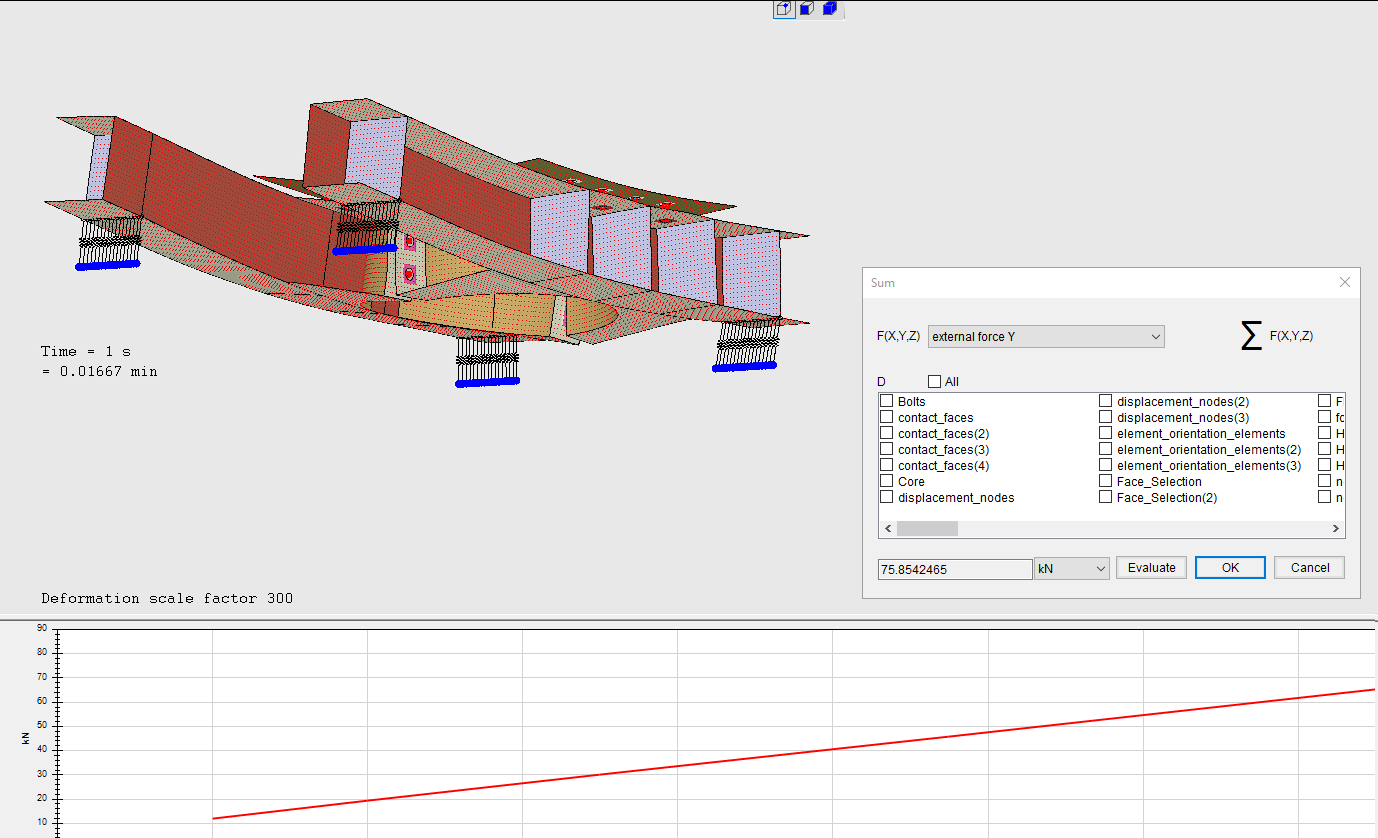Screen dimensions: 1378x838
Task: Close the Sum dialog with X
Action: pyautogui.click(x=1345, y=283)
